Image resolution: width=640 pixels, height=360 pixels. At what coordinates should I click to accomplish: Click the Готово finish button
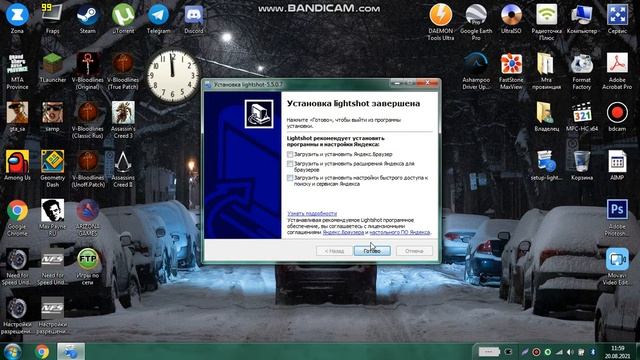point(372,251)
